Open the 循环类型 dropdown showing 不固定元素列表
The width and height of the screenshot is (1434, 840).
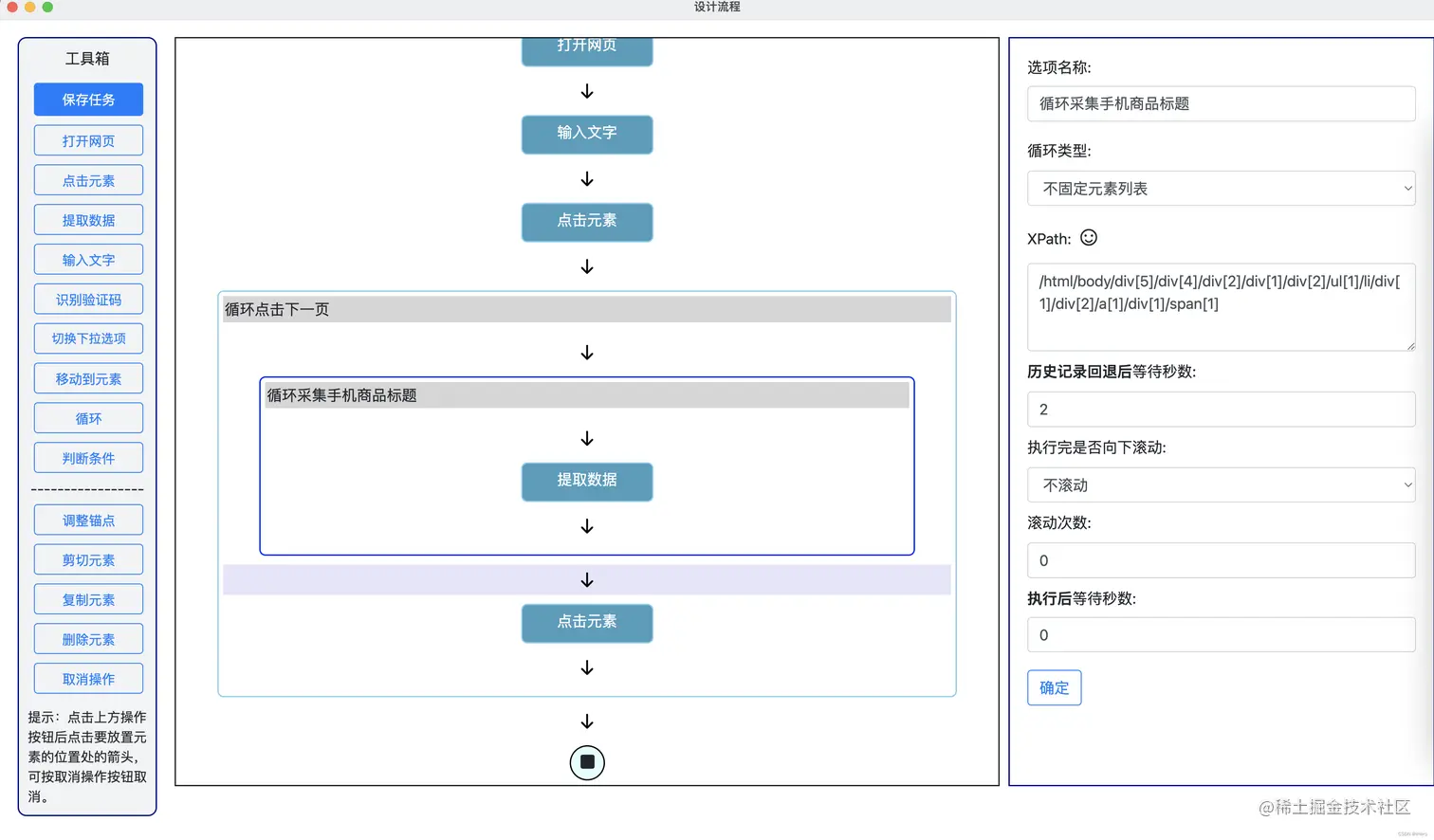click(1220, 188)
